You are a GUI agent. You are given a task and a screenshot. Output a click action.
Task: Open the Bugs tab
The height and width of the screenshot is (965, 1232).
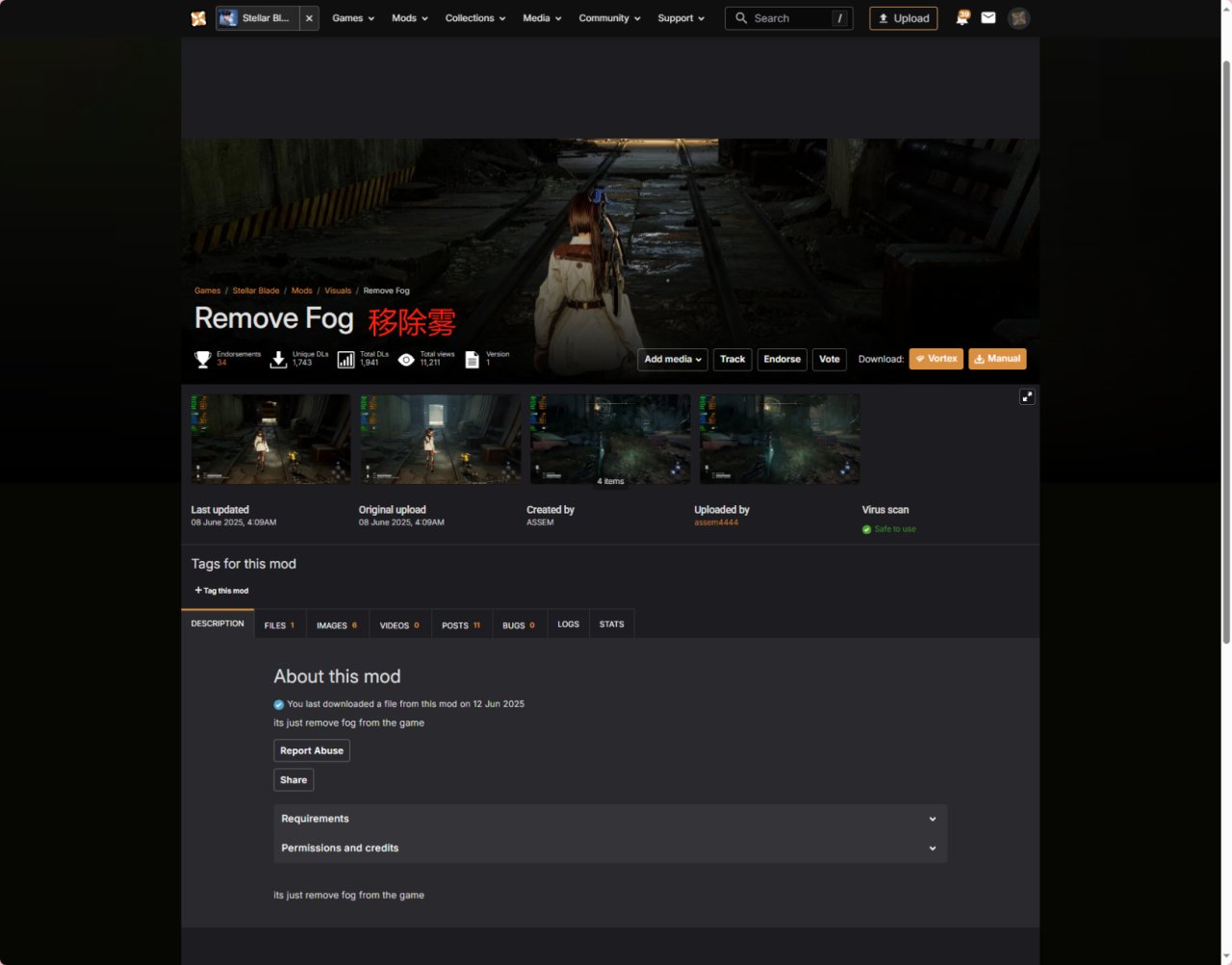tap(519, 624)
